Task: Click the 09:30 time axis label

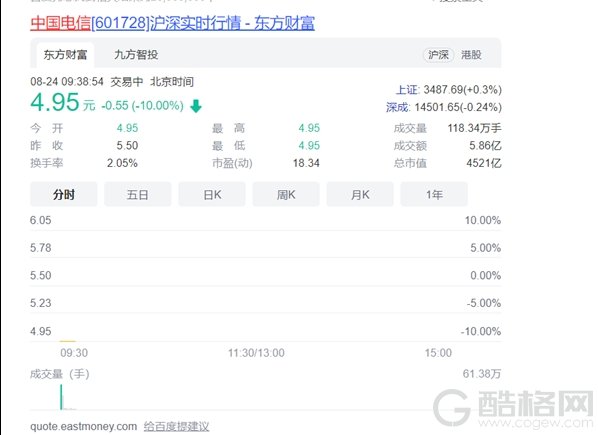Action: [74, 353]
